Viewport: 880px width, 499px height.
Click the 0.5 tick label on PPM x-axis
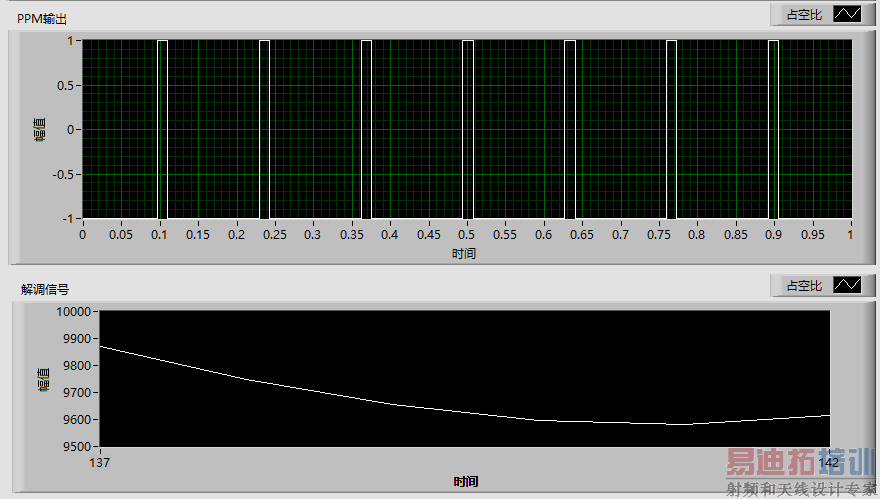(x=466, y=235)
